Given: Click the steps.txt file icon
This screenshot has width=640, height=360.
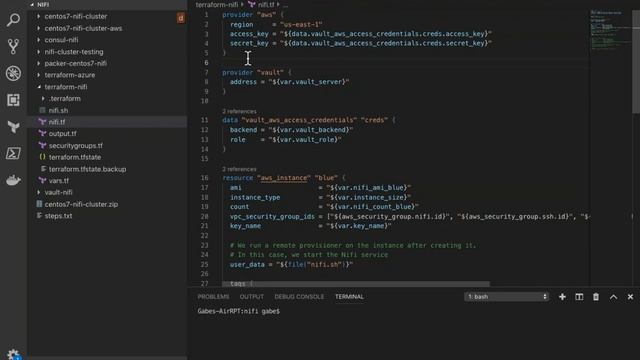Looking at the screenshot, I should pos(39,216).
